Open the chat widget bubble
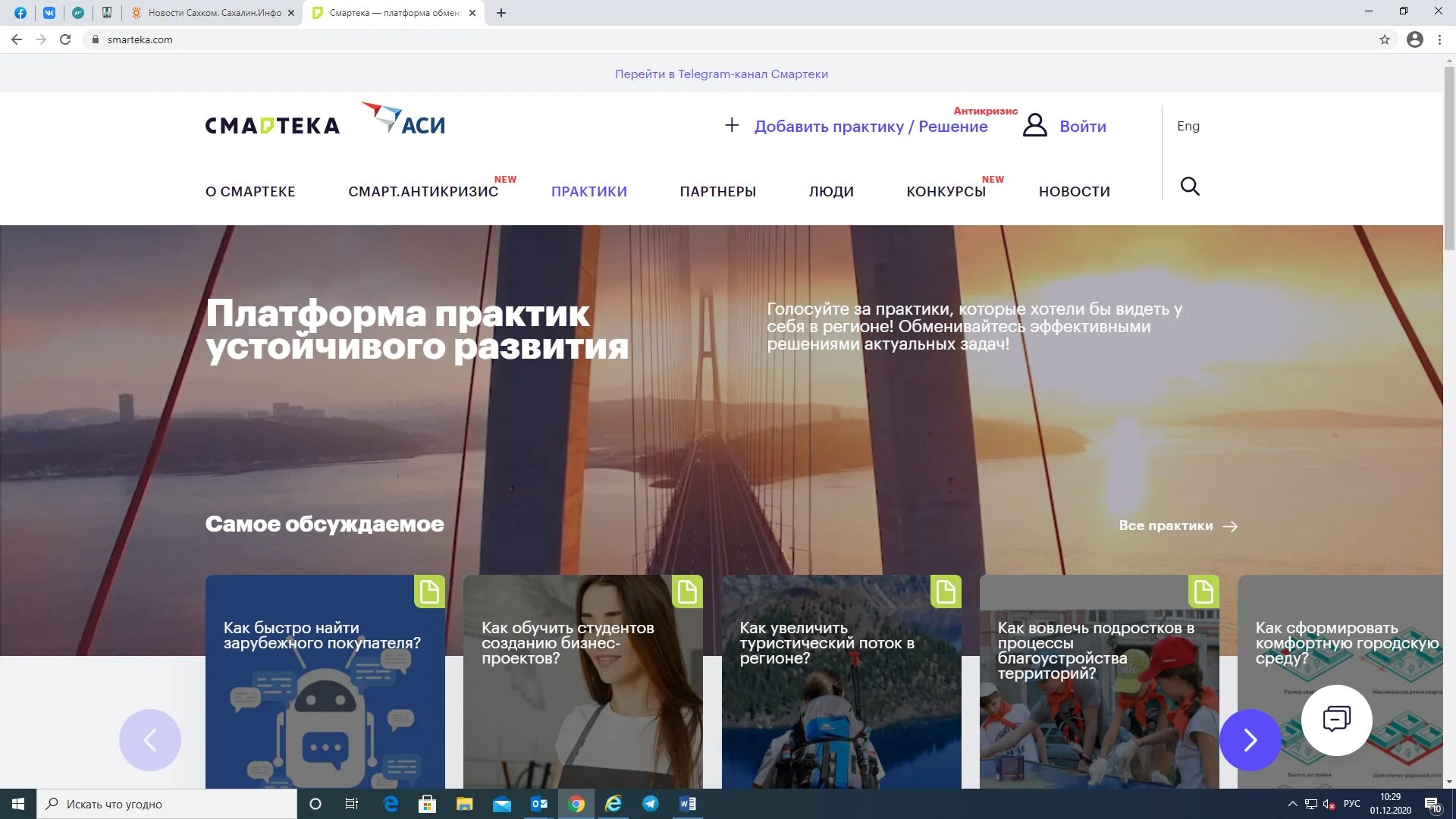This screenshot has height=819, width=1456. 1336,719
